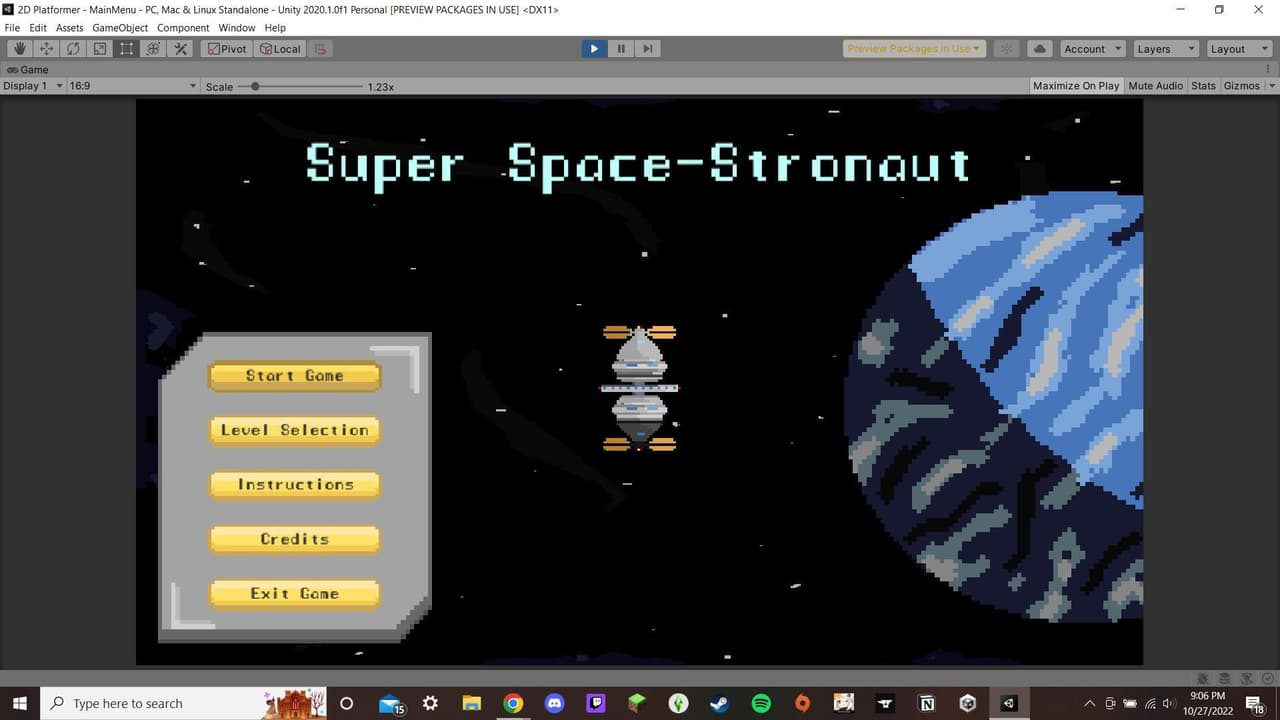The image size is (1280, 720).
Task: Open File Explorer in taskbar
Action: pyautogui.click(x=471, y=704)
